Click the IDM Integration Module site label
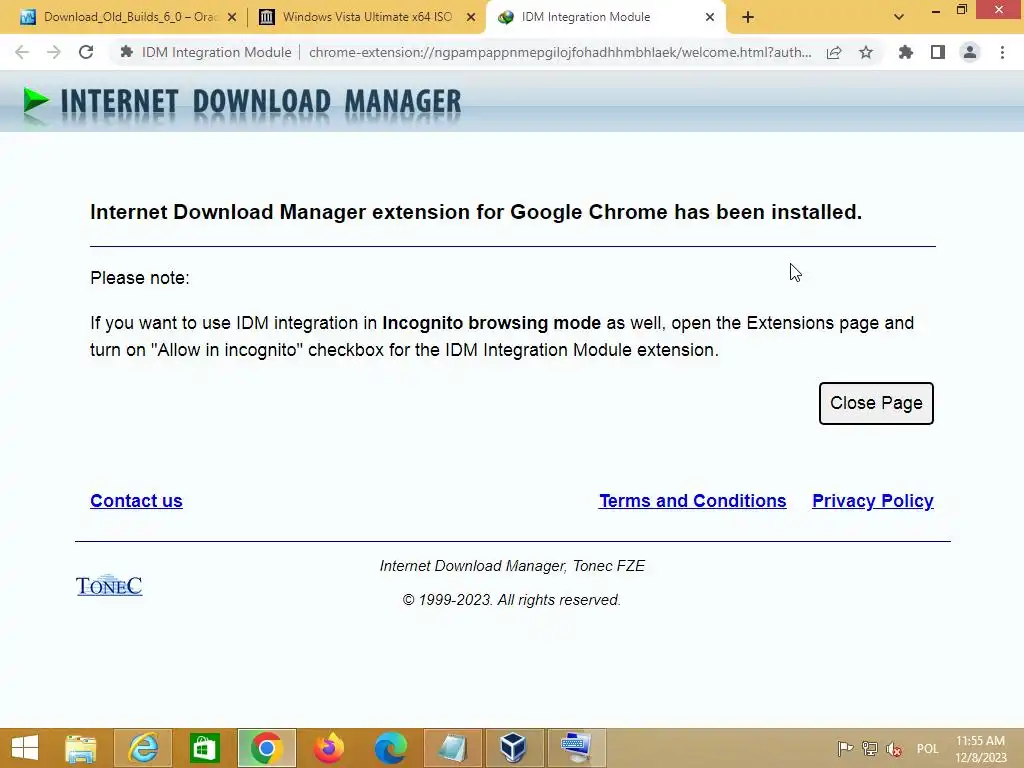1024x768 pixels. click(x=216, y=52)
